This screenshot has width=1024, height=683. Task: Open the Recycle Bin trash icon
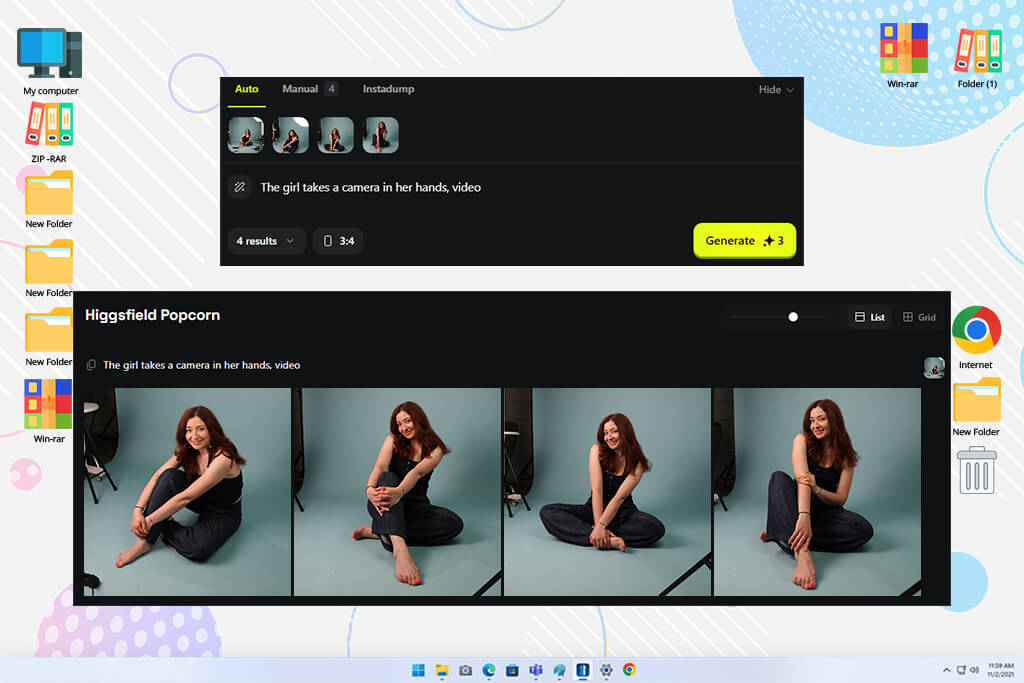pyautogui.click(x=976, y=470)
